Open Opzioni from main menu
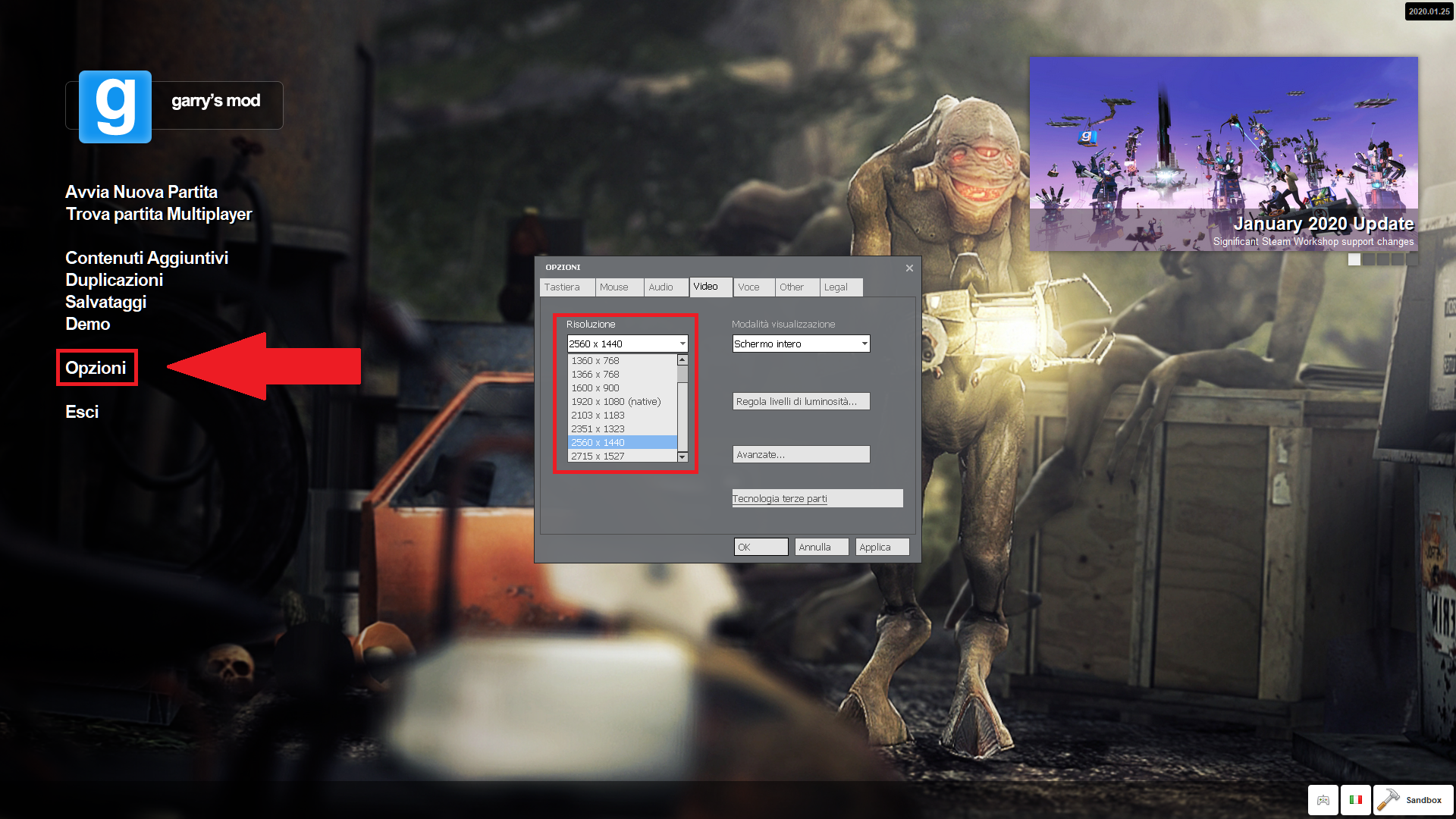This screenshot has height=819, width=1456. click(x=96, y=368)
